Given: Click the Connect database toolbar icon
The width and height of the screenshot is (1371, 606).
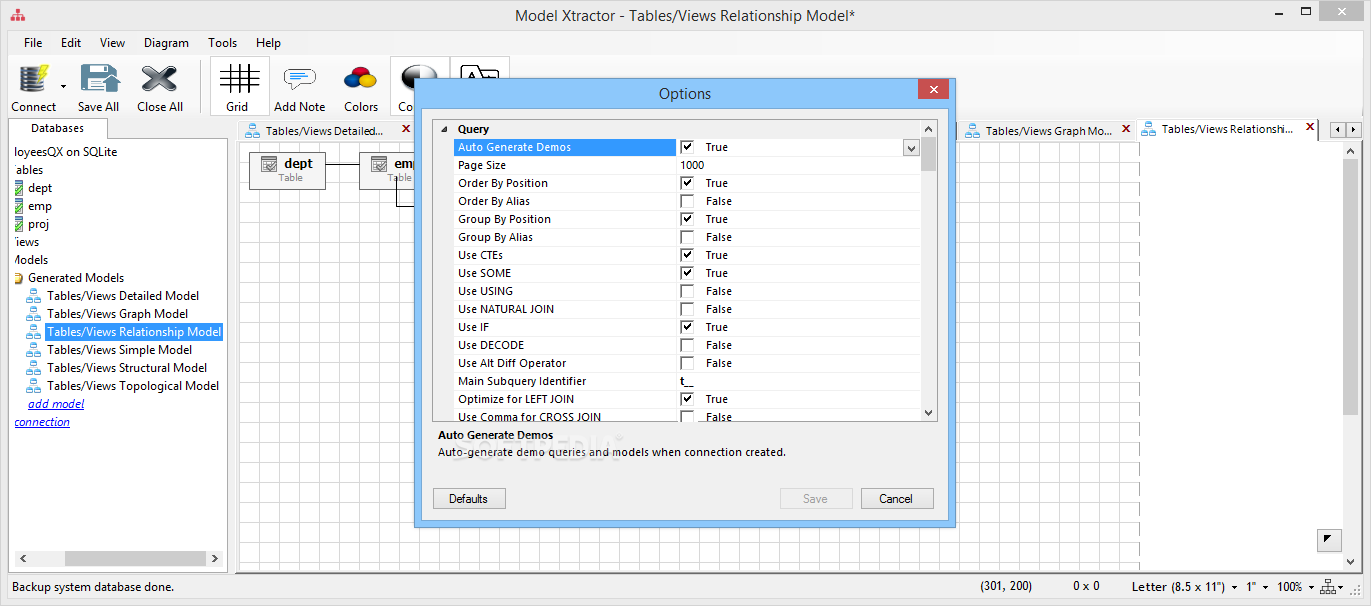Looking at the screenshot, I should (34, 79).
